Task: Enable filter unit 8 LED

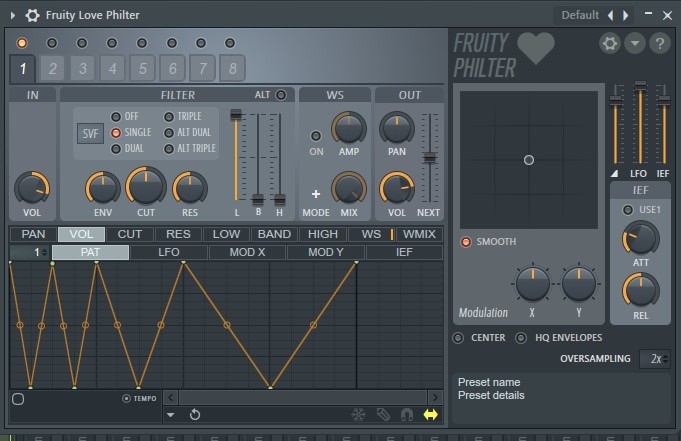Action: (x=230, y=43)
